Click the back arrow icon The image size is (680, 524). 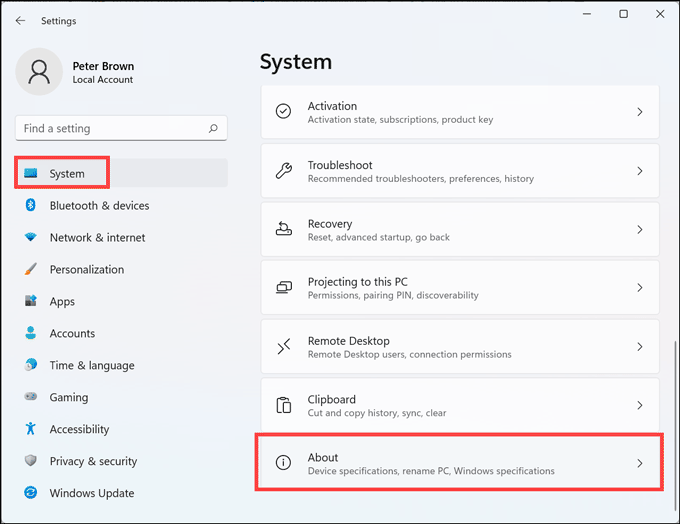pyautogui.click(x=20, y=20)
